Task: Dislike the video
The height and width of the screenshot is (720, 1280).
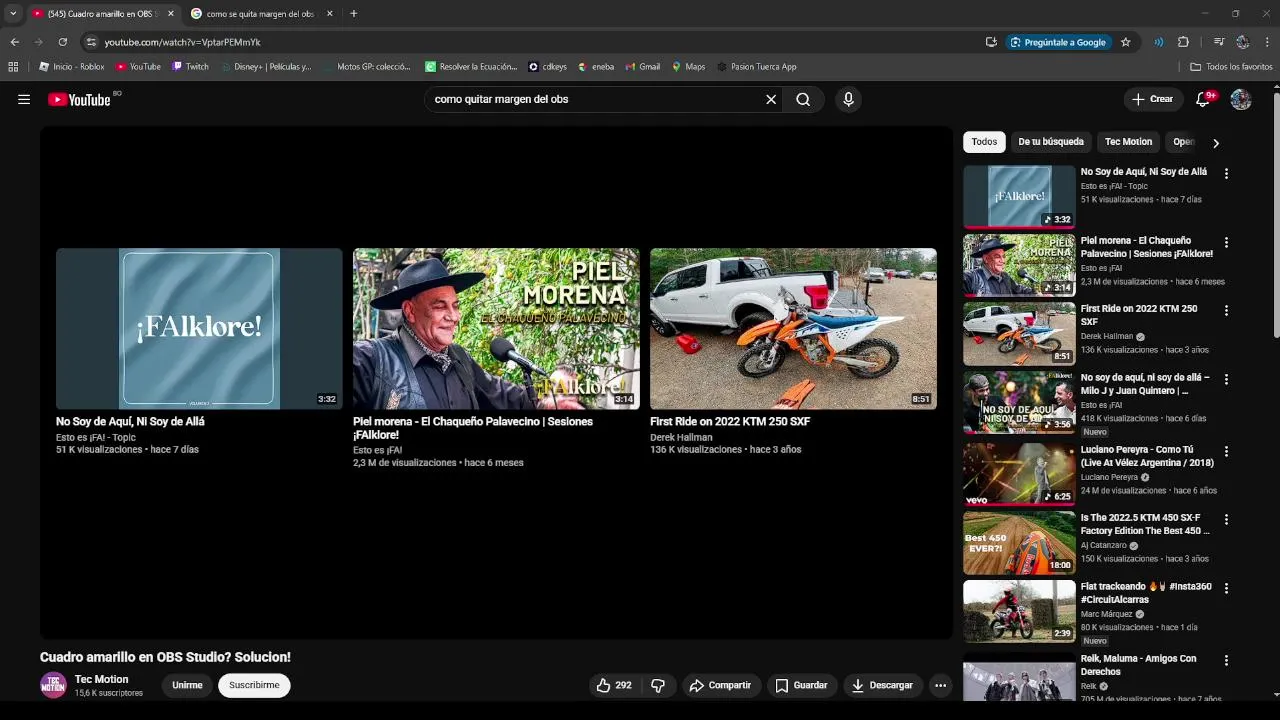Action: click(x=658, y=685)
